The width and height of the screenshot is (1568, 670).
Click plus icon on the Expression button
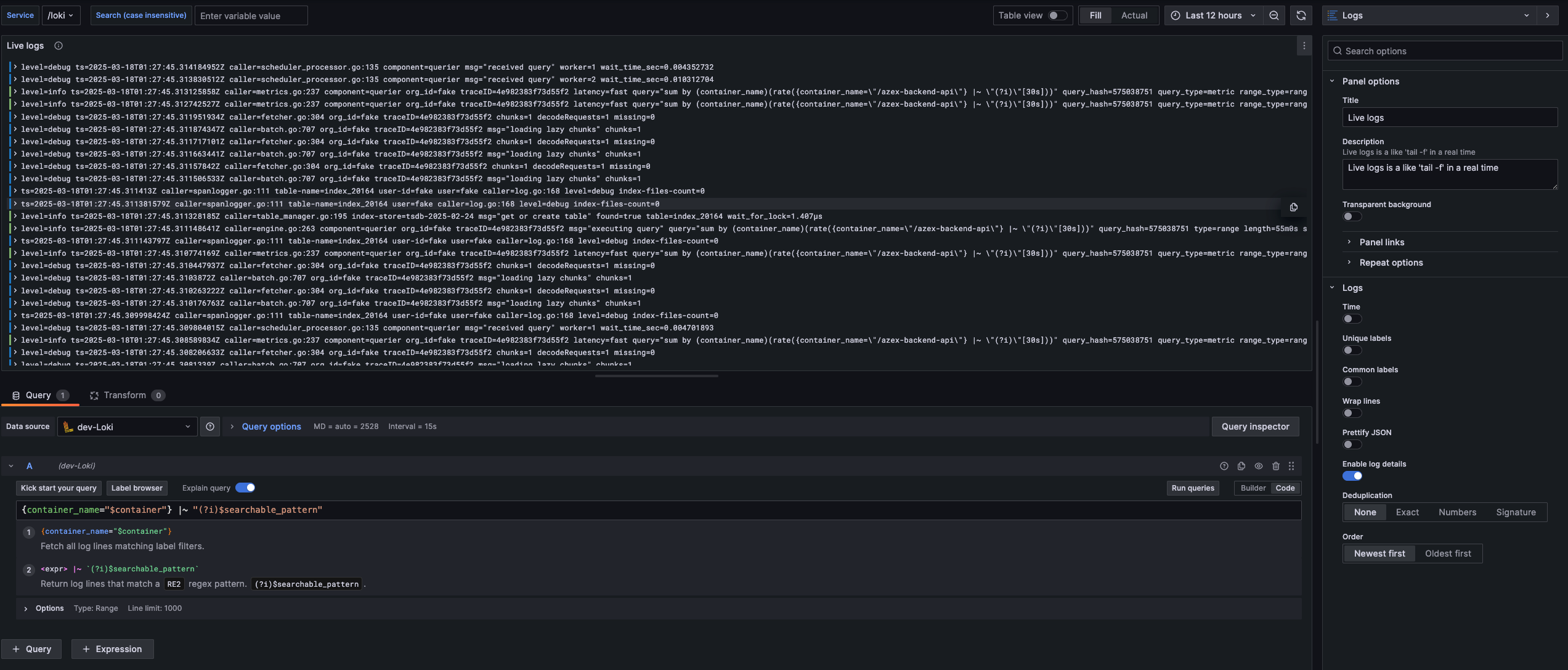click(x=86, y=649)
